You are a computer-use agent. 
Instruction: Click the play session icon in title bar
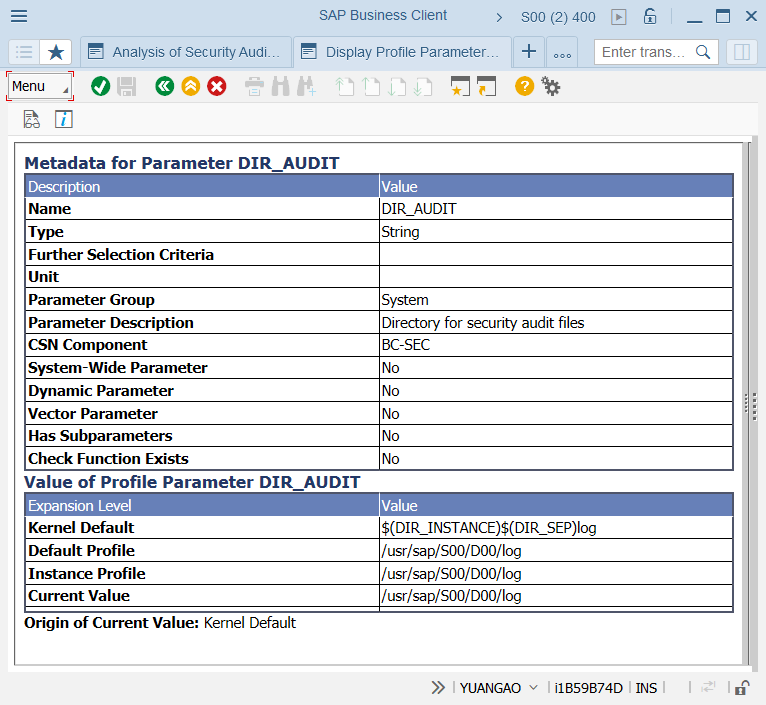(x=618, y=17)
